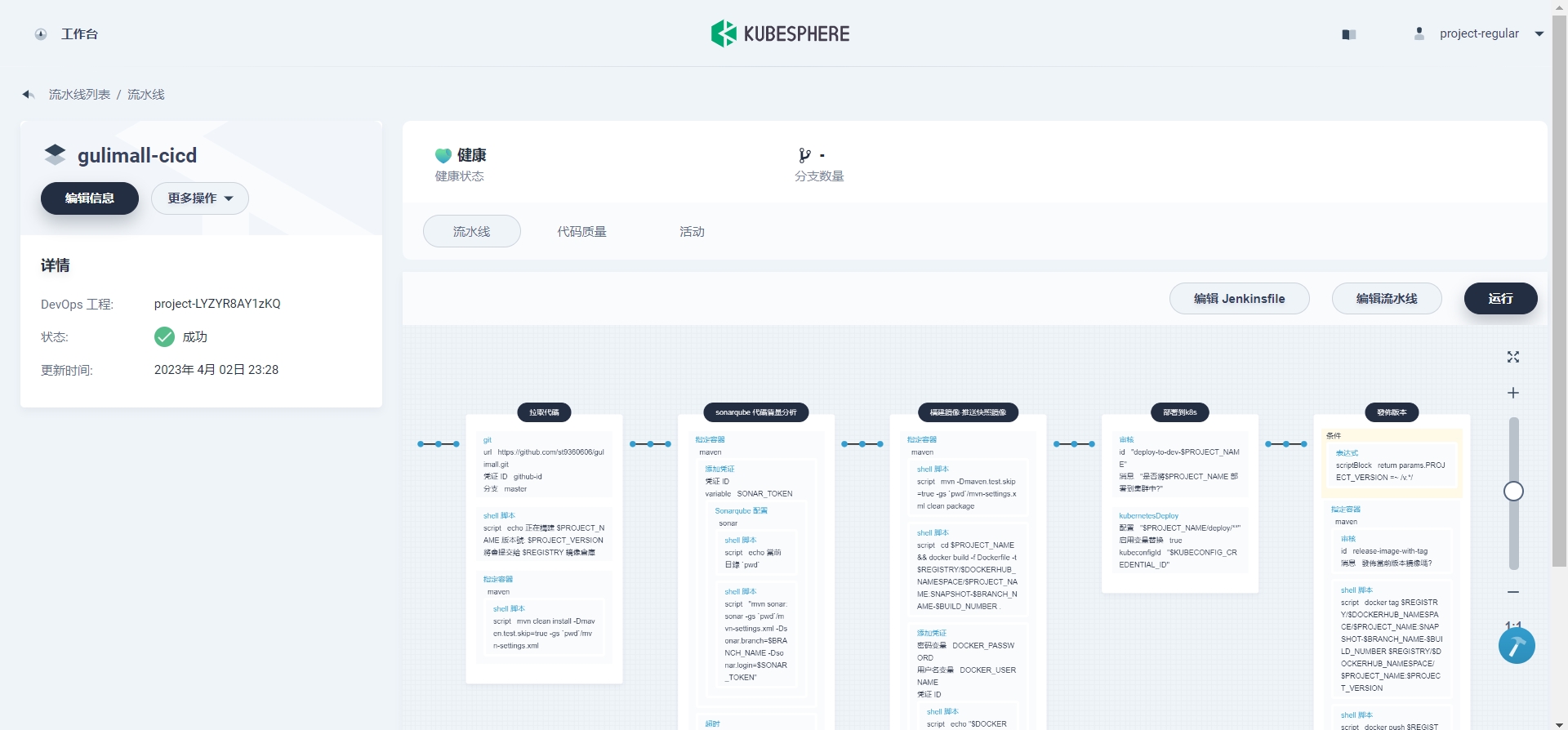Click the git step in 拉取代码 stage
The height and width of the screenshot is (730, 1568).
tap(544, 464)
